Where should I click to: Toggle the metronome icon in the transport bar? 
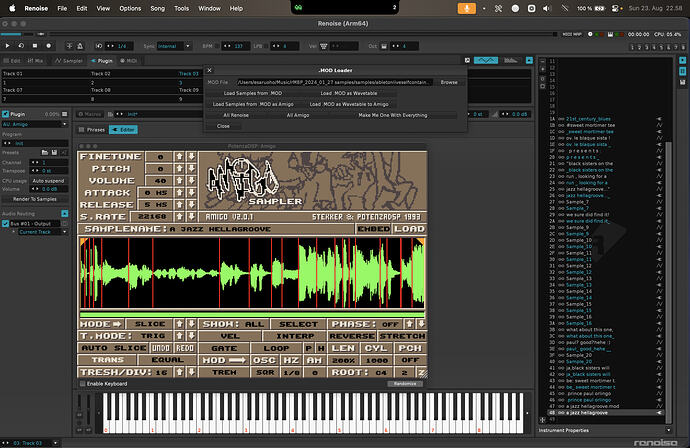tap(80, 46)
